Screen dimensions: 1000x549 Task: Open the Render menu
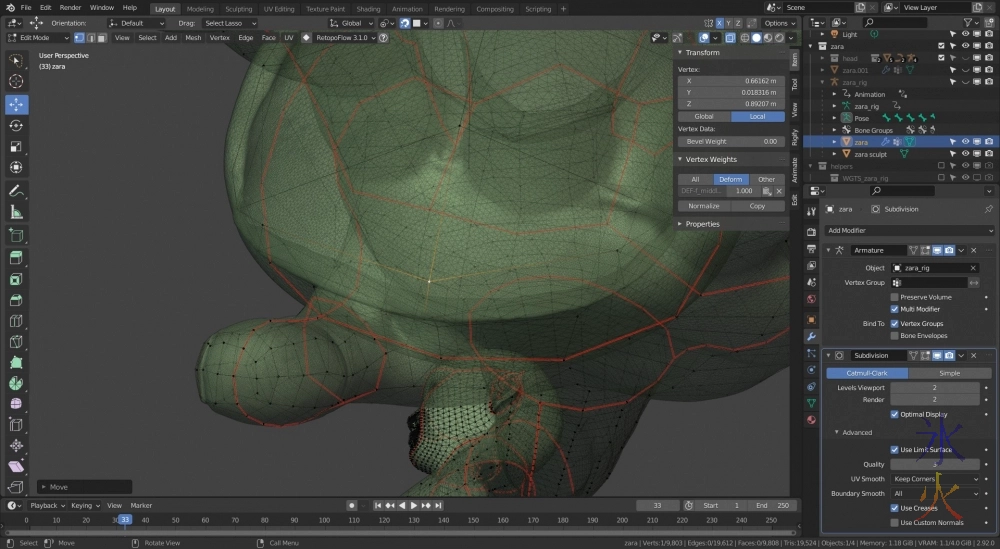coord(70,8)
